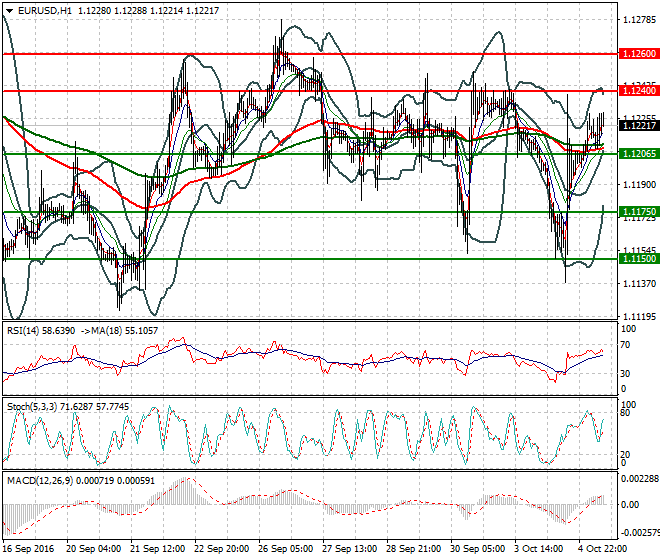This screenshot has height=560, width=660.
Task: Click the 20 Sep 04:00 time label
Action: (93, 549)
